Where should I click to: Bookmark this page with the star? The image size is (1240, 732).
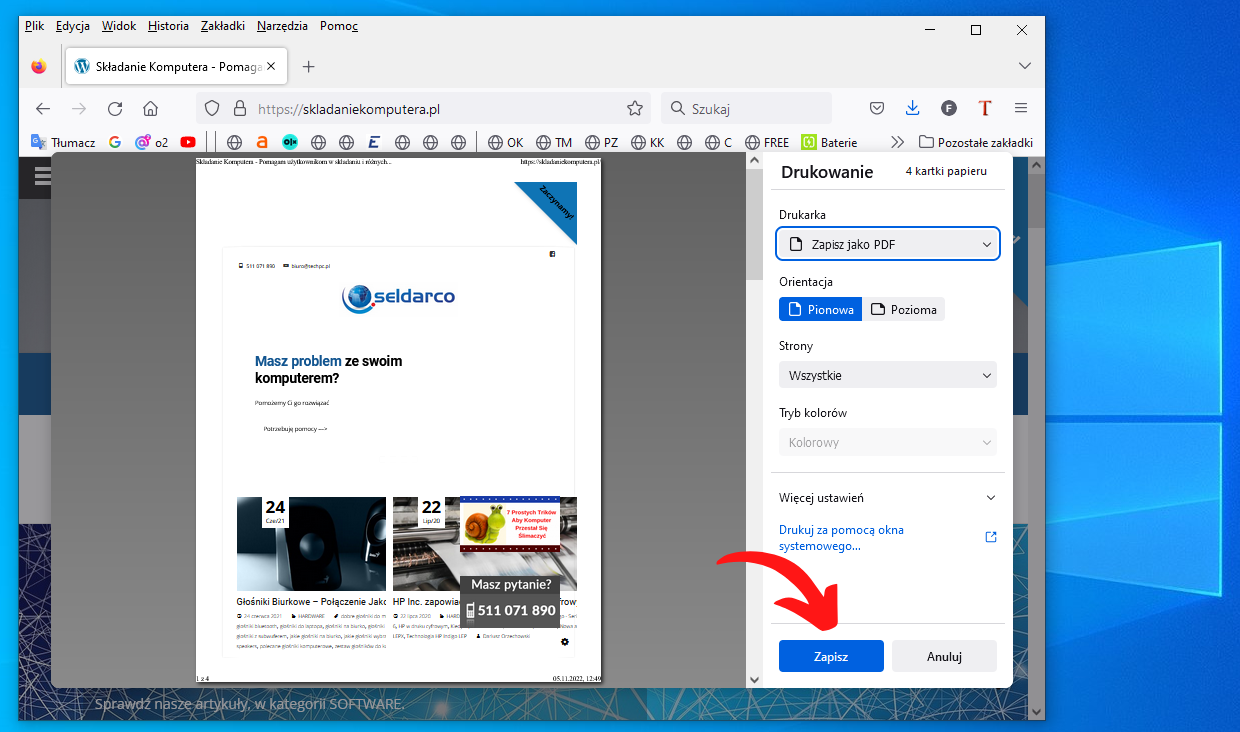[634, 108]
